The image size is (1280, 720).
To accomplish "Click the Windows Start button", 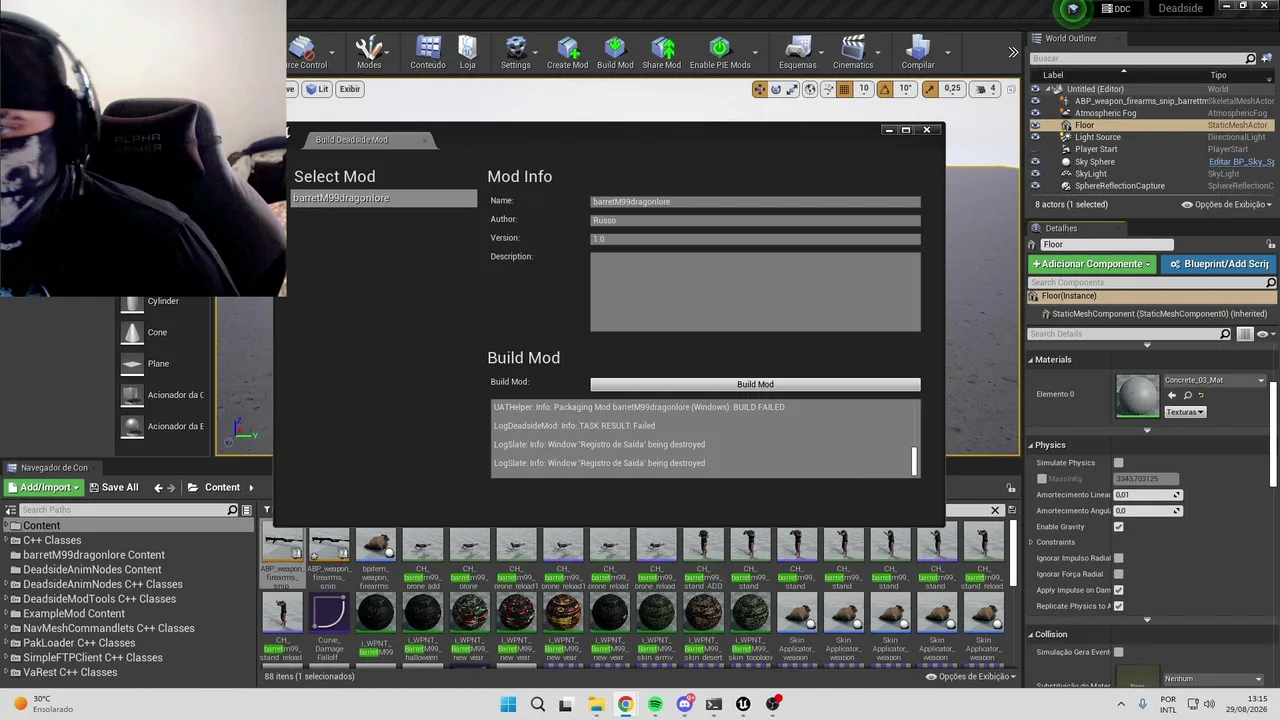I will click(x=508, y=704).
